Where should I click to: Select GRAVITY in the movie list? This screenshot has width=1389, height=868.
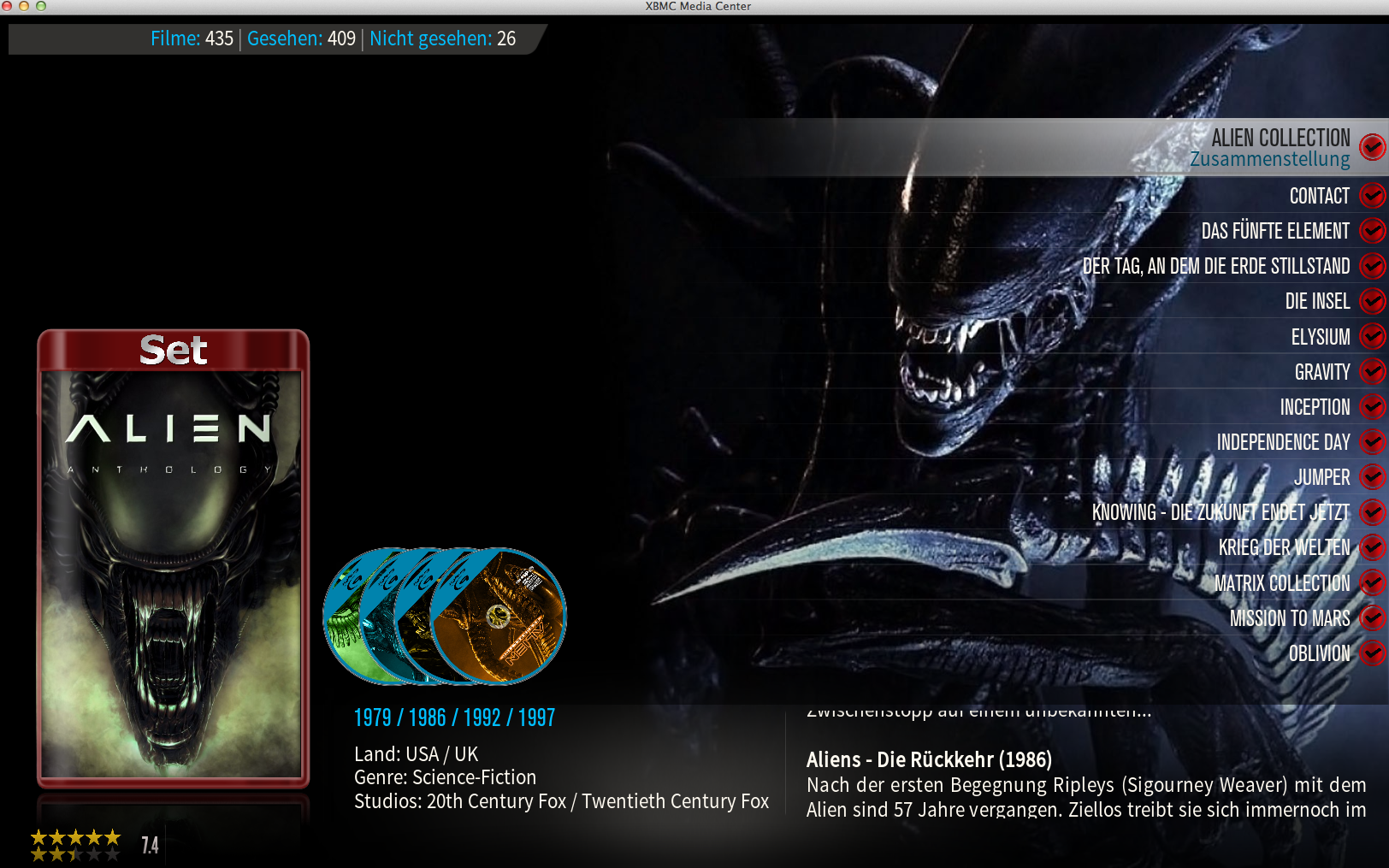tap(1322, 371)
